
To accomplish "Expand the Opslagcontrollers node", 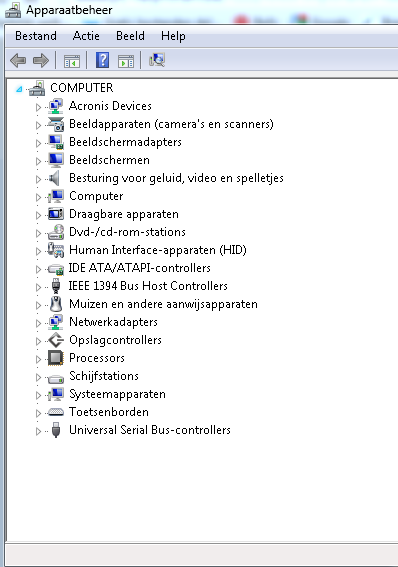I will (38, 341).
